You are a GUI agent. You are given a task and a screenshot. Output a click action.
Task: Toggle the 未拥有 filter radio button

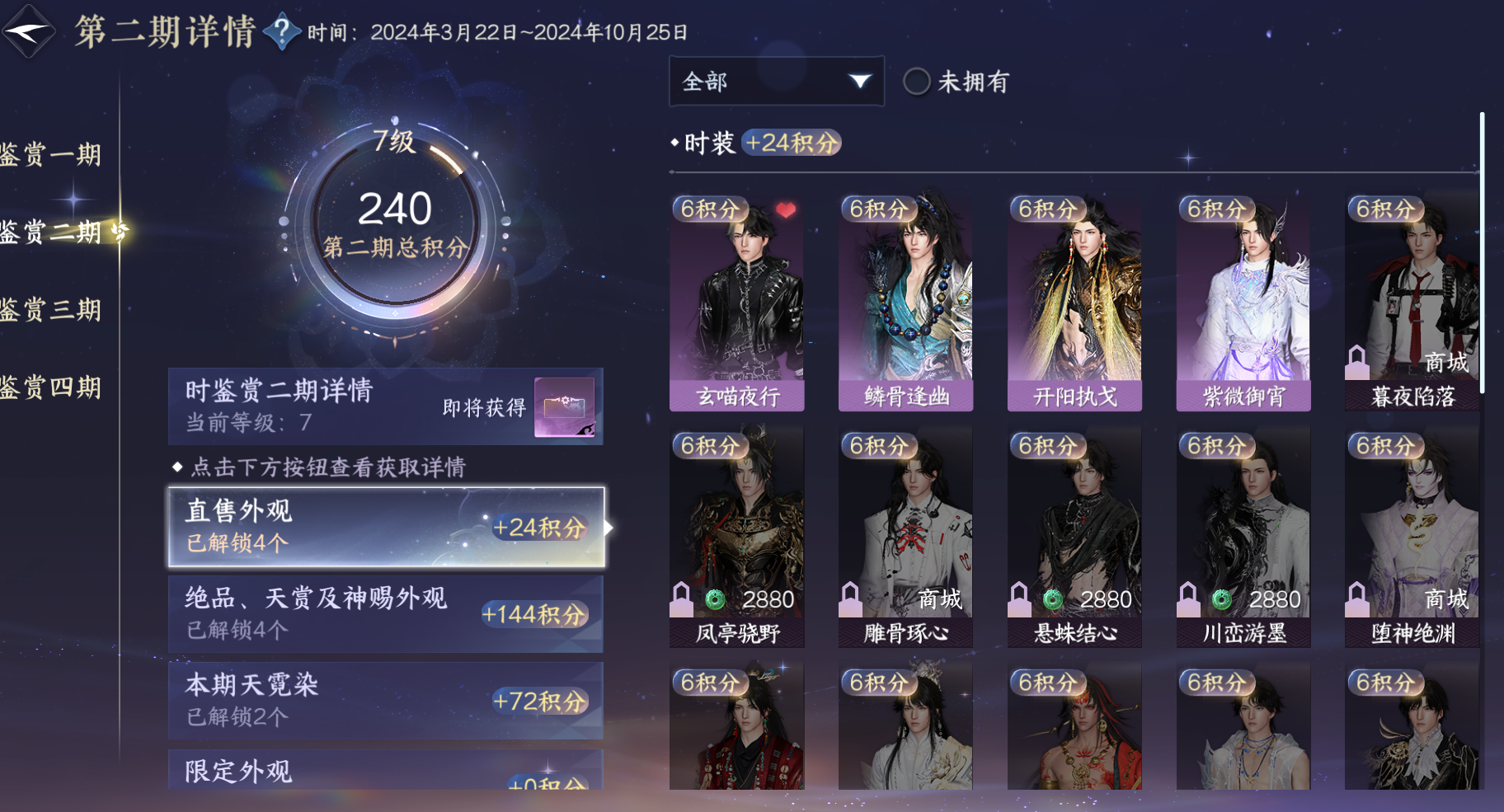pyautogui.click(x=917, y=82)
